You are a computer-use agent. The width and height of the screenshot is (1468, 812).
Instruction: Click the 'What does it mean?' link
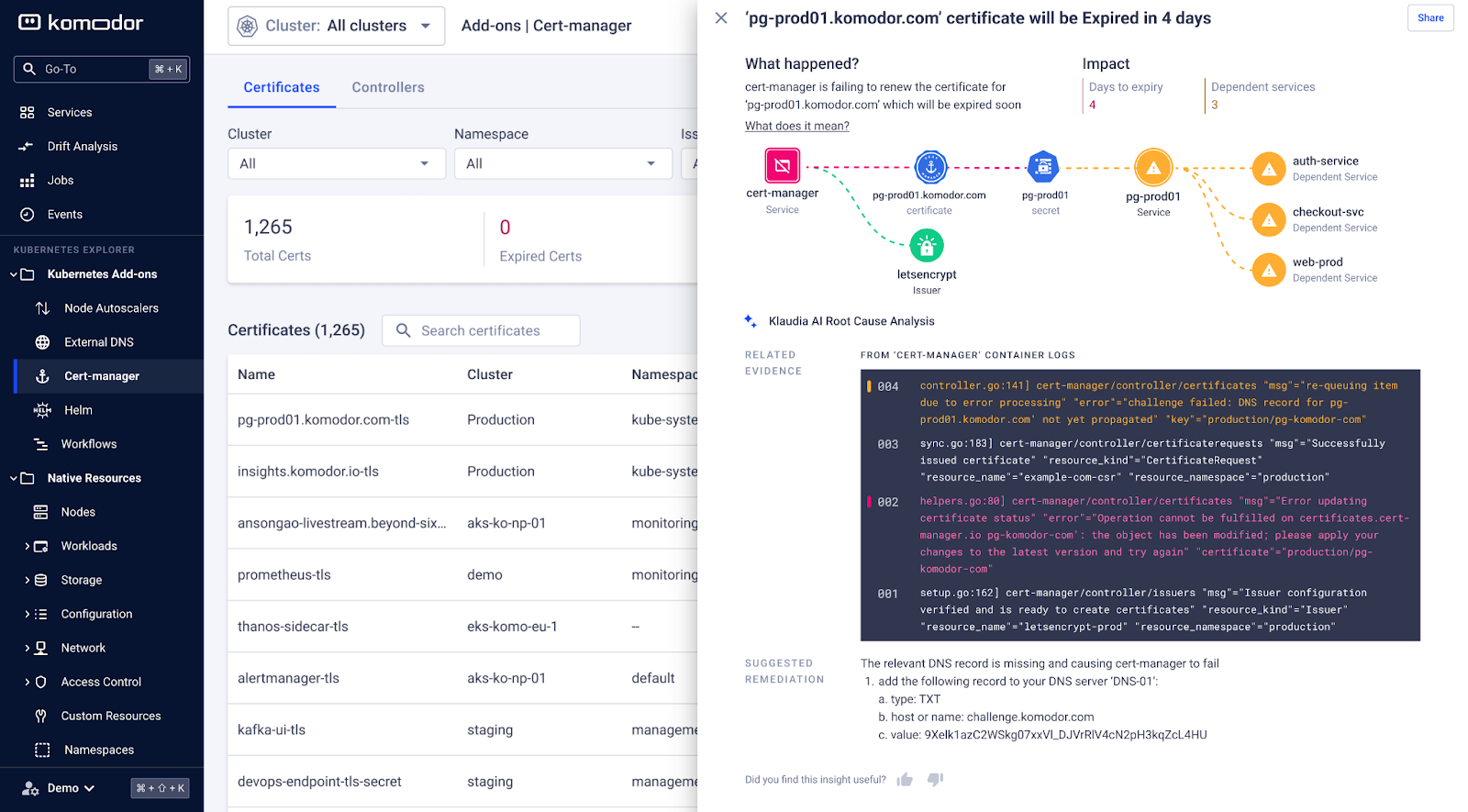click(797, 126)
